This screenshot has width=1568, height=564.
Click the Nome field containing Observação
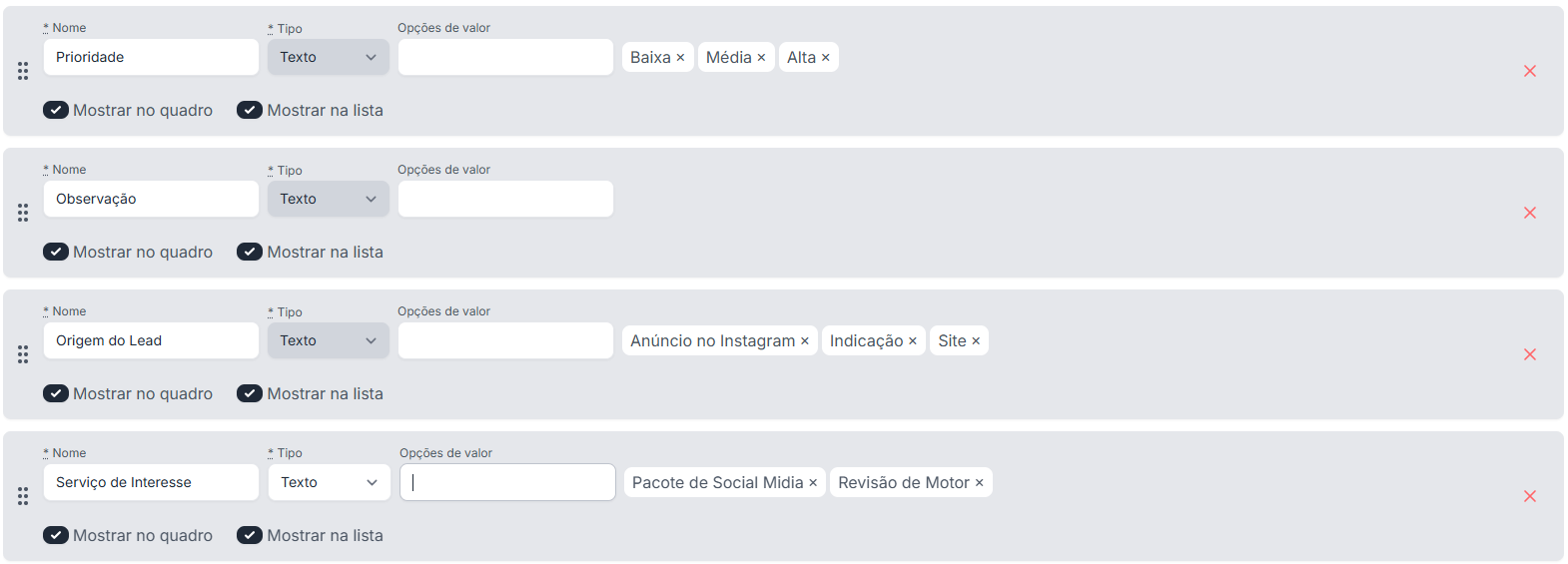(151, 199)
